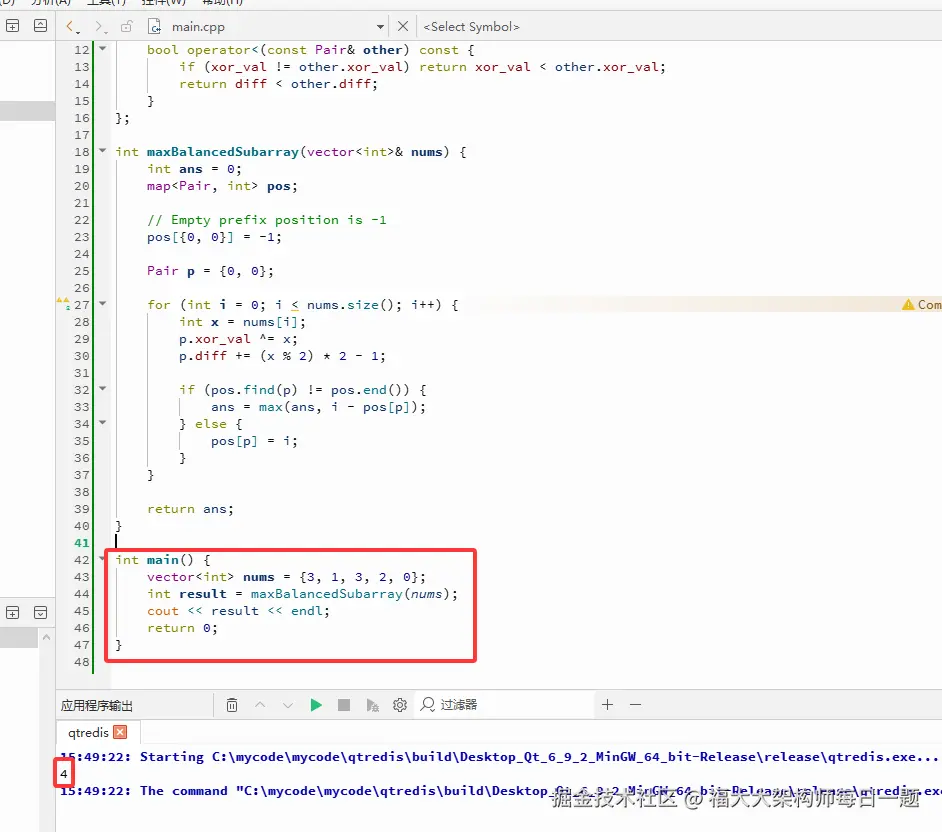Click the file lock writable icon
The image size is (942, 832).
coord(126,26)
